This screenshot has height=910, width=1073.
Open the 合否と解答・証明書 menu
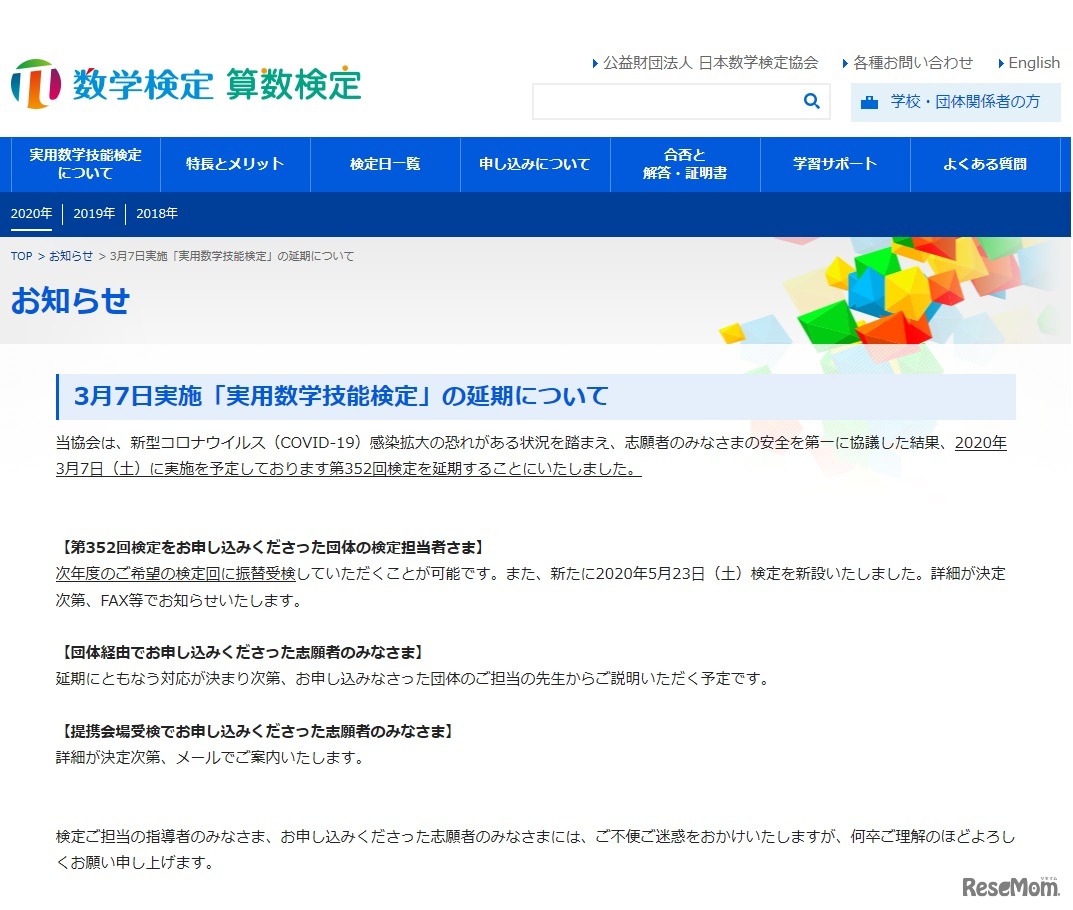point(685,164)
